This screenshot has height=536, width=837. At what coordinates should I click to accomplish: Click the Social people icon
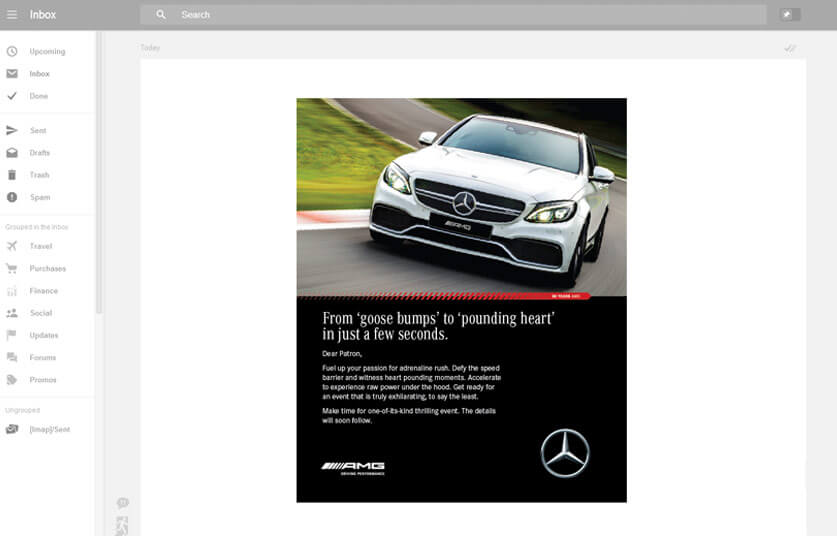[12, 313]
